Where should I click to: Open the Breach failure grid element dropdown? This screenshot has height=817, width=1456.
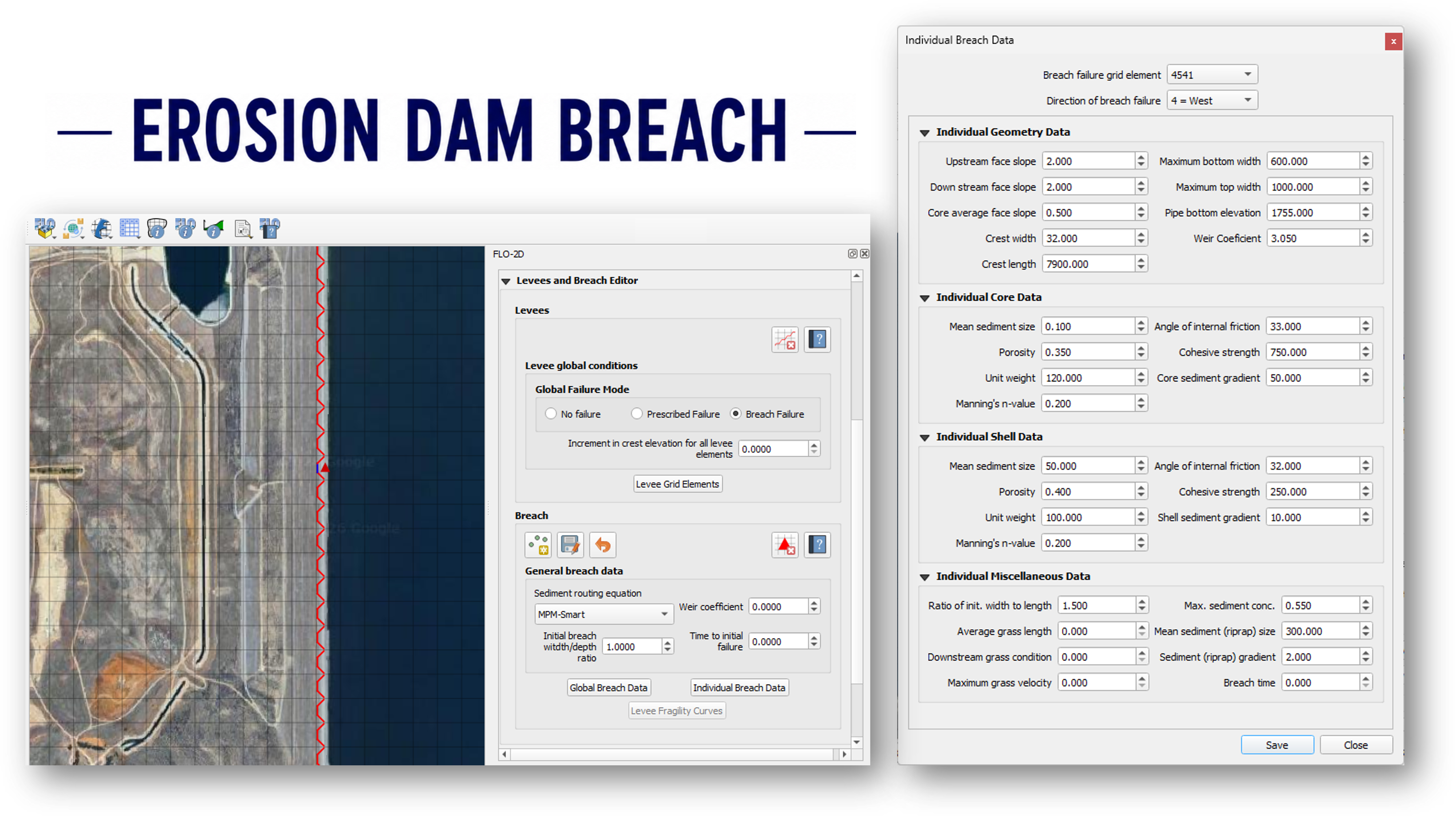tap(1212, 75)
